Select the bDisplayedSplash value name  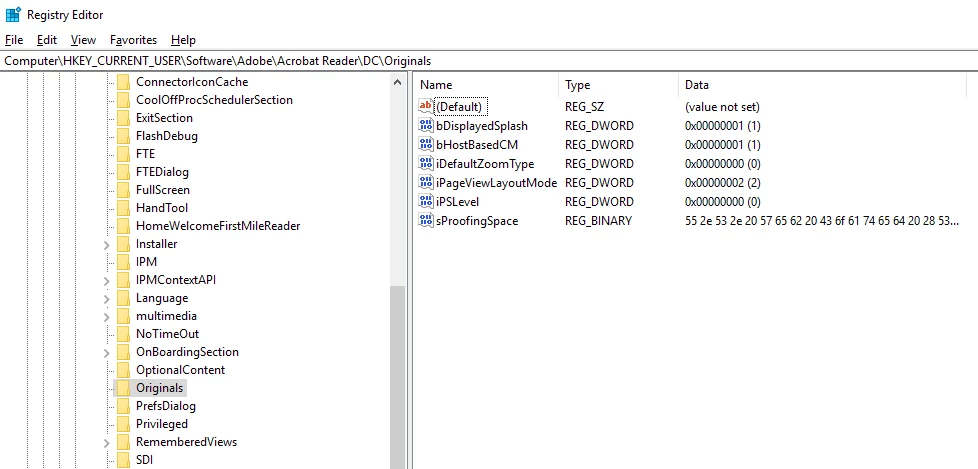(x=482, y=126)
